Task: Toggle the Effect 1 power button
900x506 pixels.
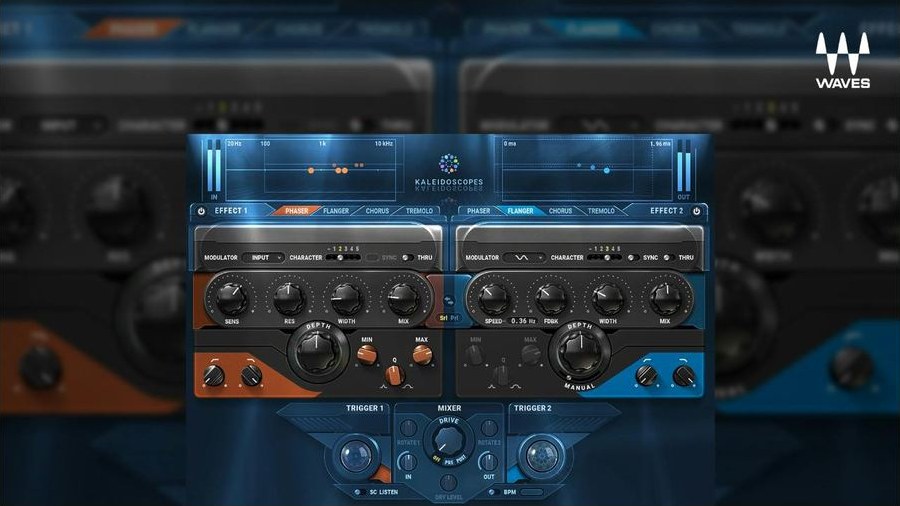Action: click(201, 211)
